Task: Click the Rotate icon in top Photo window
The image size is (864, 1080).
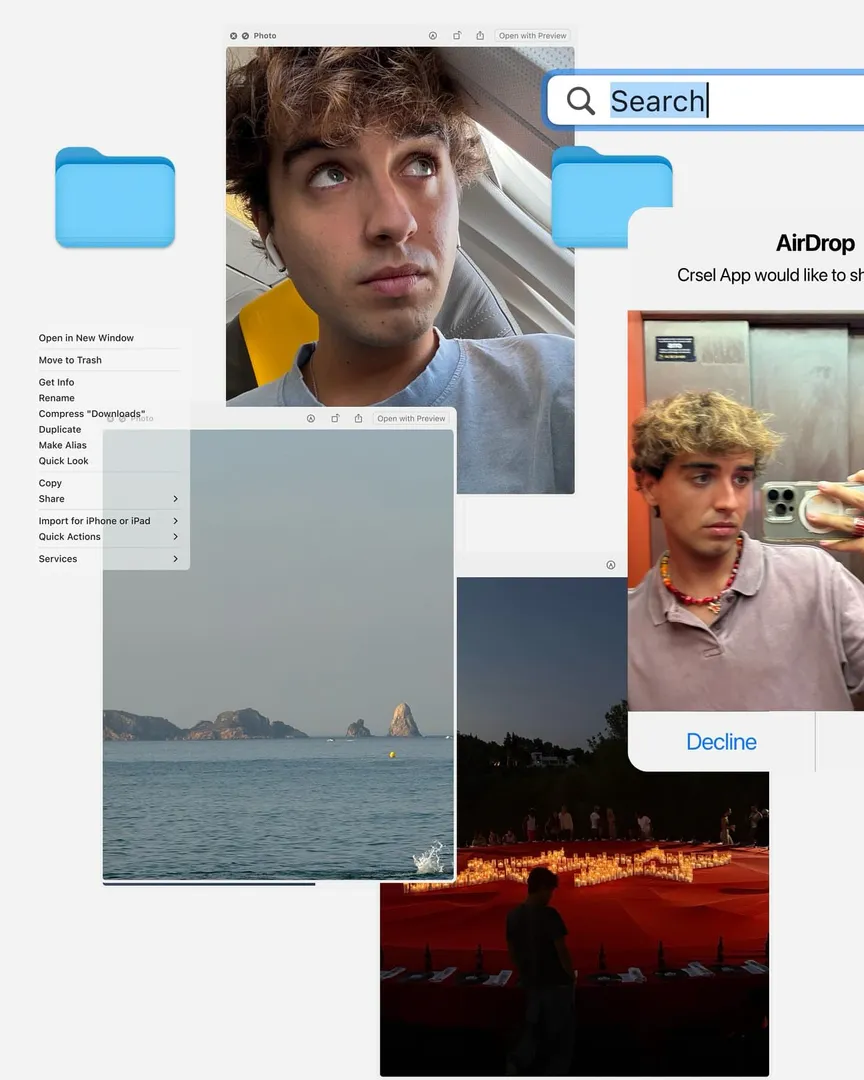Action: (x=457, y=35)
